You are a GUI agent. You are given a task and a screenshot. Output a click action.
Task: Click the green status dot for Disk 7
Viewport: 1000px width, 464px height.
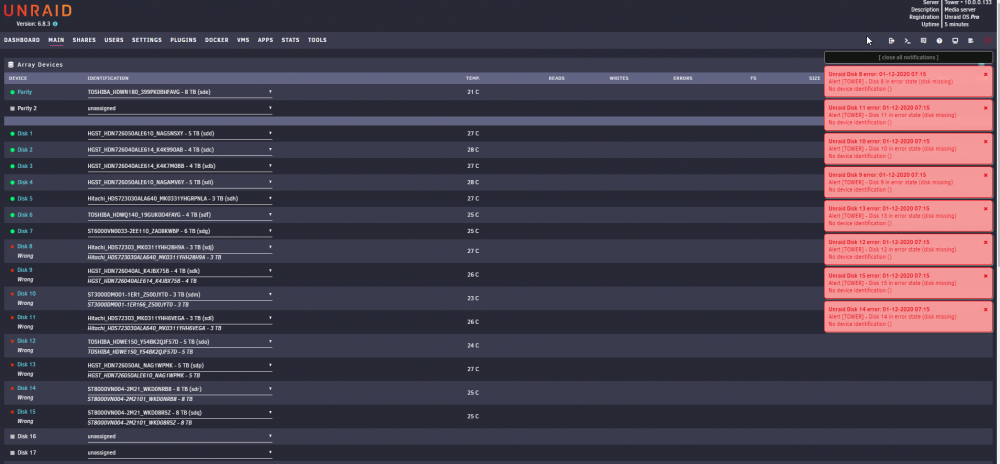[x=12, y=231]
